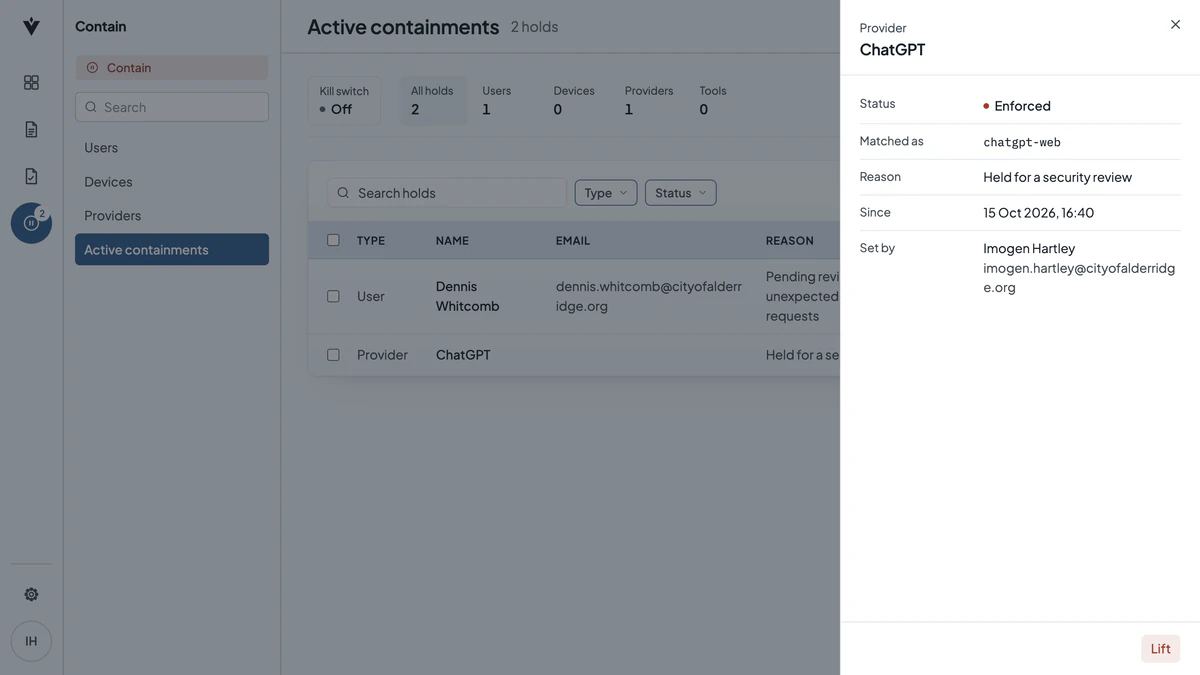Image resolution: width=1200 pixels, height=675 pixels.
Task: Open Active containments in the sidebar
Action: [x=172, y=250]
